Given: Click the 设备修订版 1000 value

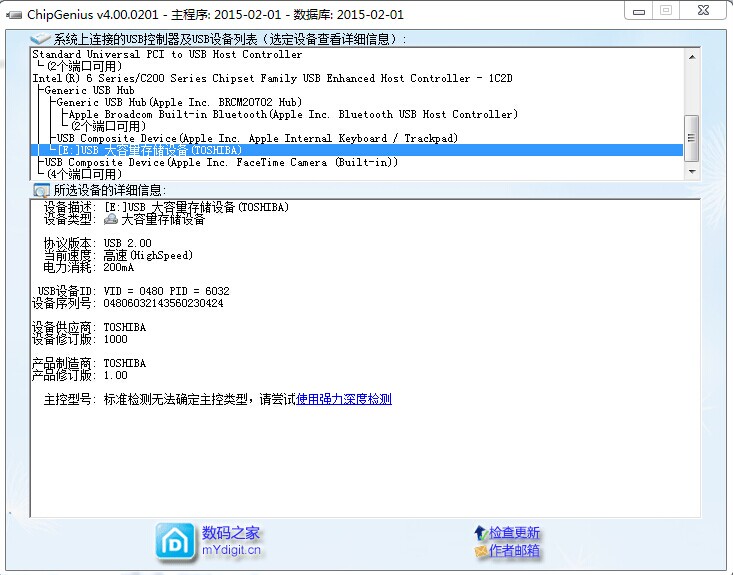Looking at the screenshot, I should pos(115,339).
